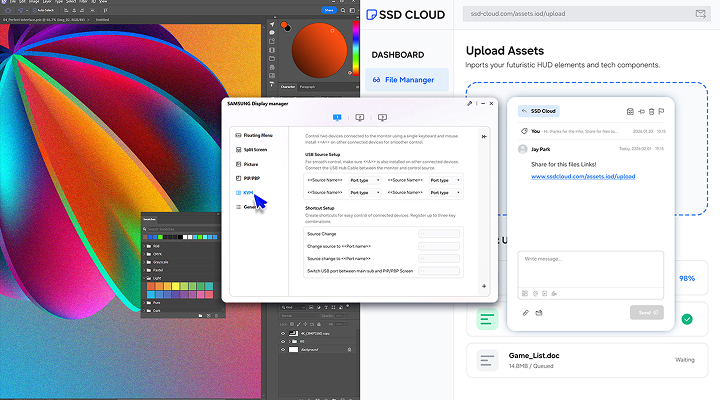The height and width of the screenshot is (400, 720).
Task: Expand the CMYK swatch folder
Action: click(x=145, y=254)
